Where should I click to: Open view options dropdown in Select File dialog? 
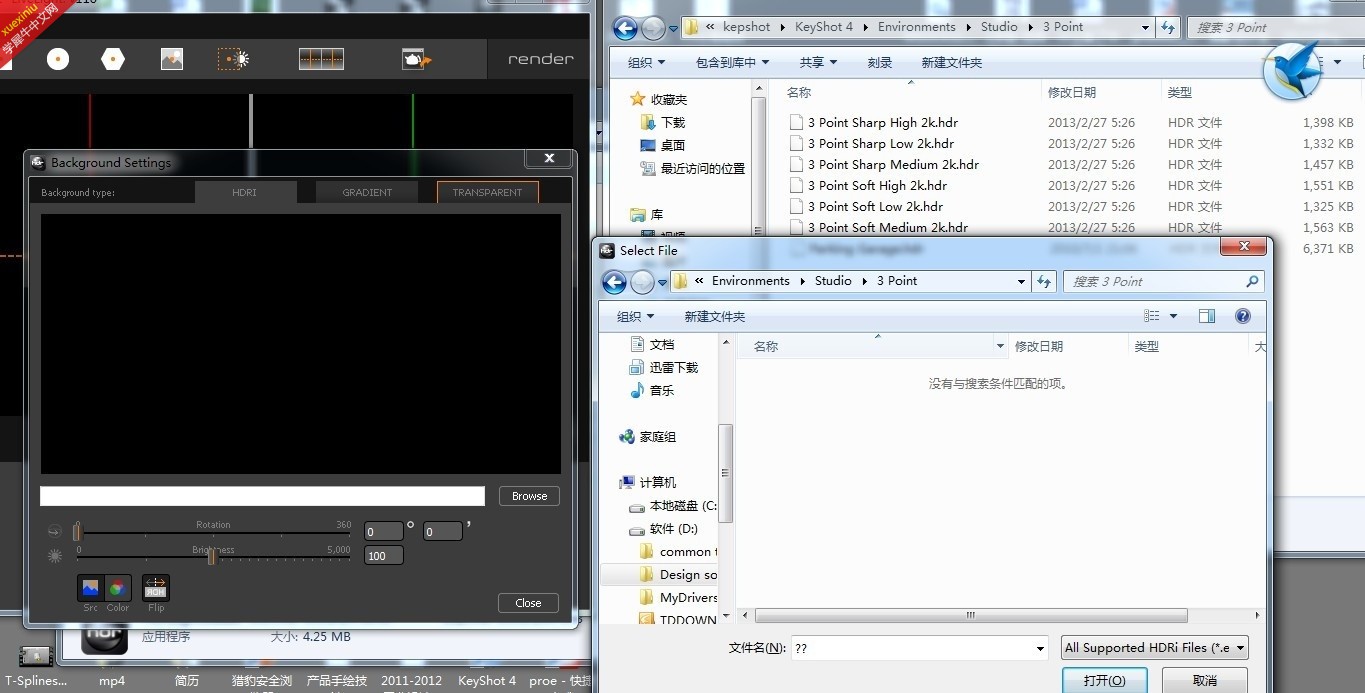(1173, 316)
